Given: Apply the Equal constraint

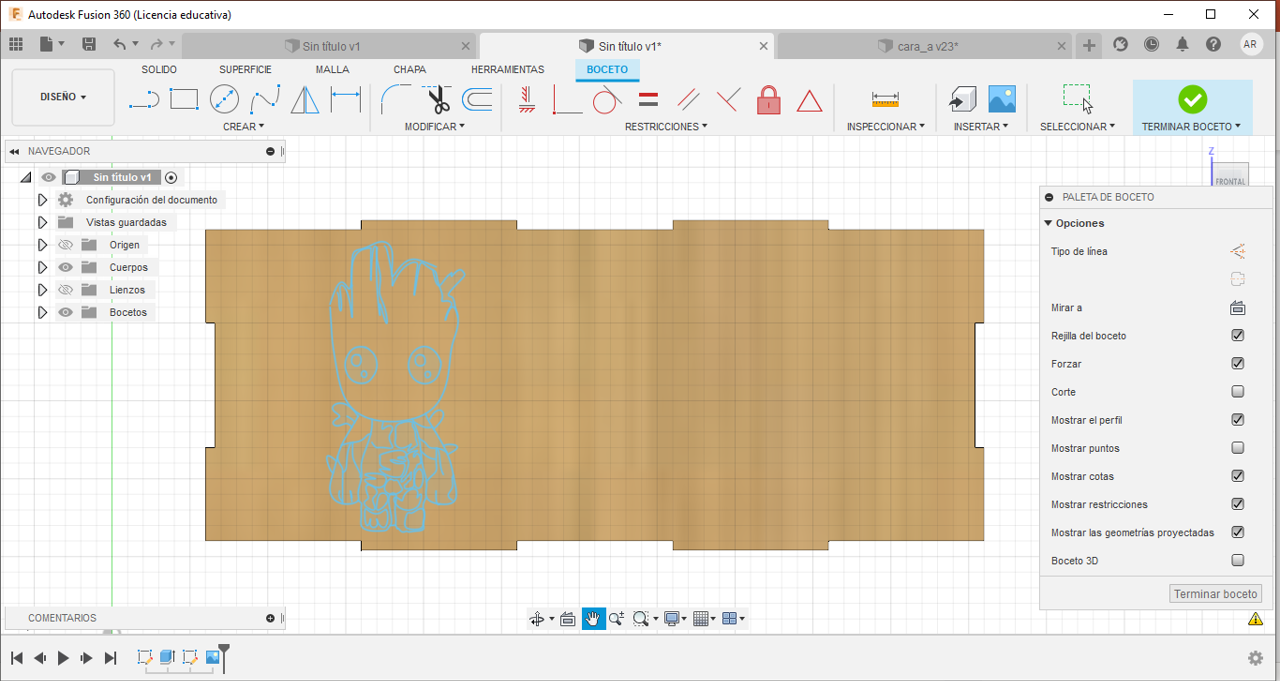Looking at the screenshot, I should pyautogui.click(x=648, y=99).
